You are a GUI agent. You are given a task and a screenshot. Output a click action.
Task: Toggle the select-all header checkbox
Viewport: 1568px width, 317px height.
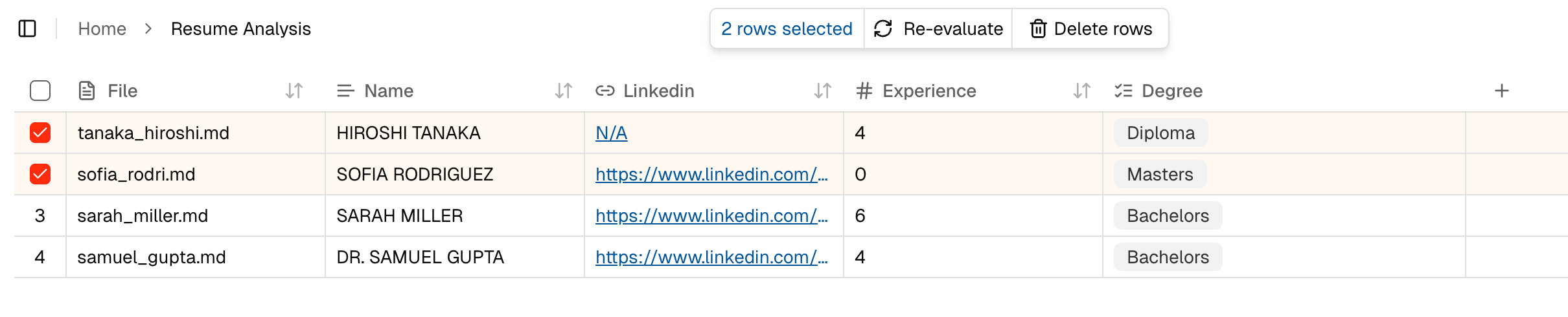click(40, 91)
